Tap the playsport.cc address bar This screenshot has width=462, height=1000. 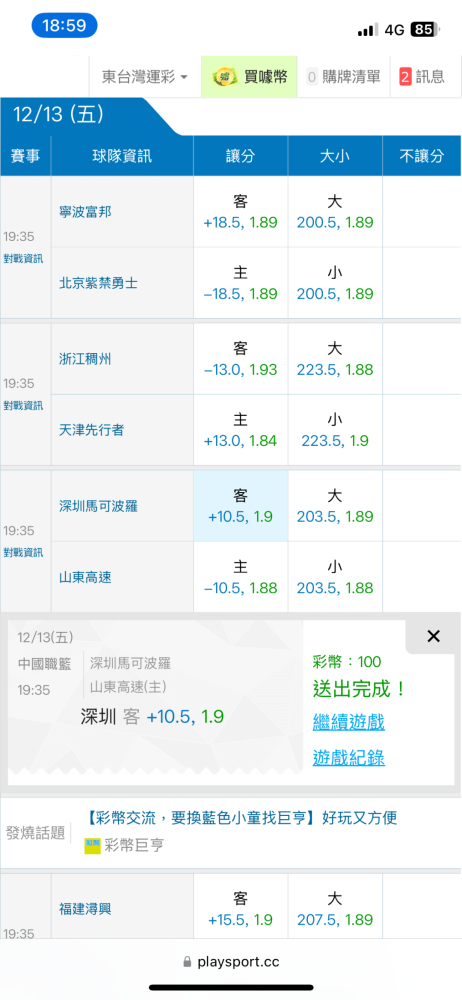coord(231,962)
